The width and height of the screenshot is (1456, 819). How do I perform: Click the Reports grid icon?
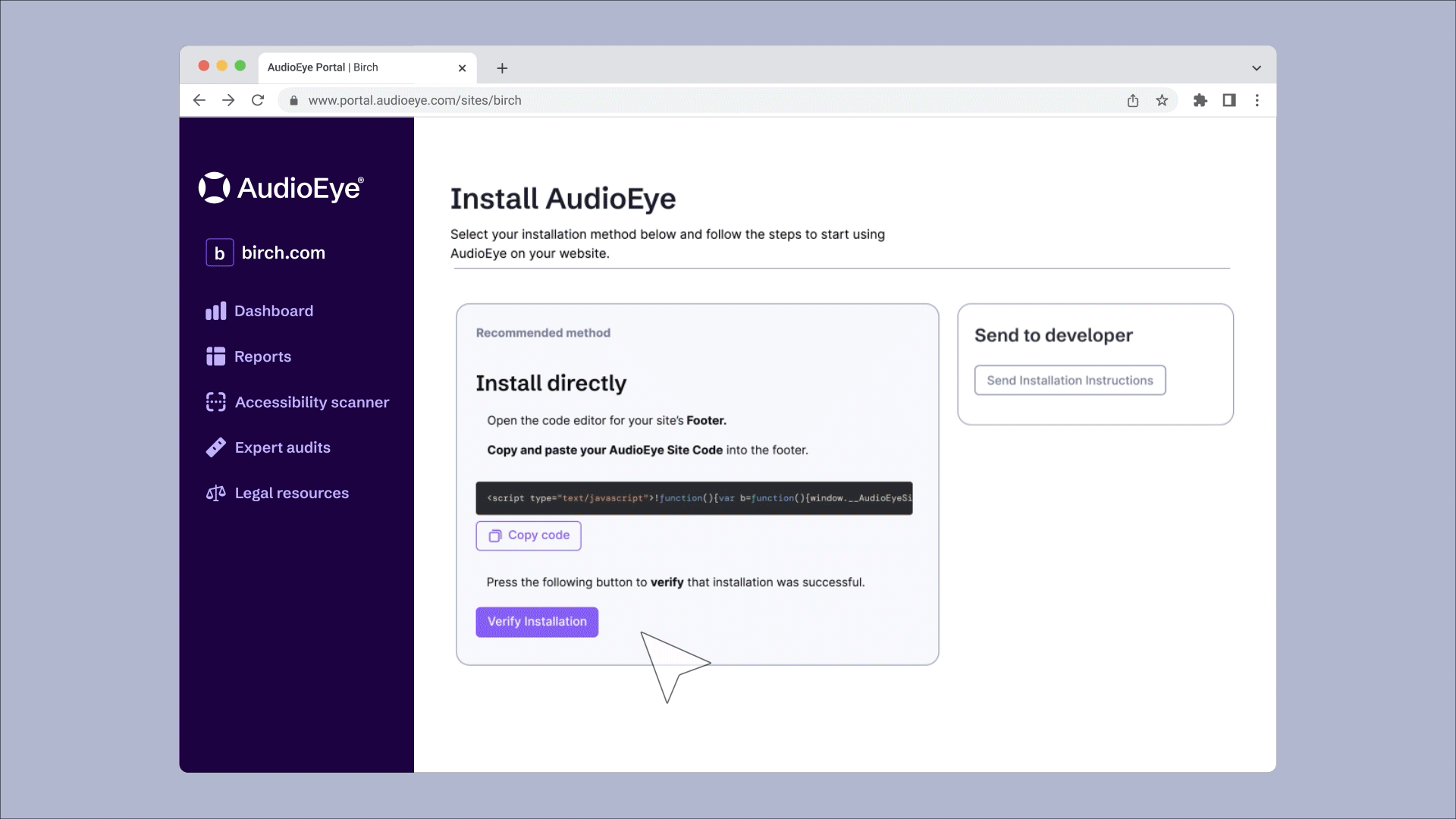point(215,356)
